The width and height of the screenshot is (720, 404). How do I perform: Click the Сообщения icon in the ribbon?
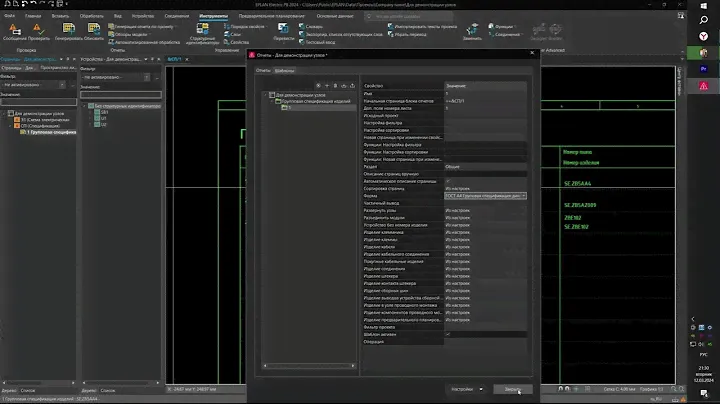tap(14, 29)
